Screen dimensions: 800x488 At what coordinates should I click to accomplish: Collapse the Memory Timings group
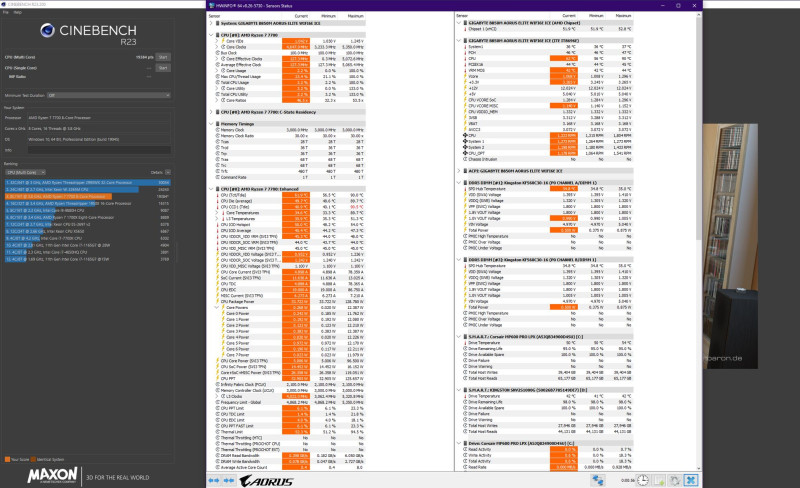[211, 124]
